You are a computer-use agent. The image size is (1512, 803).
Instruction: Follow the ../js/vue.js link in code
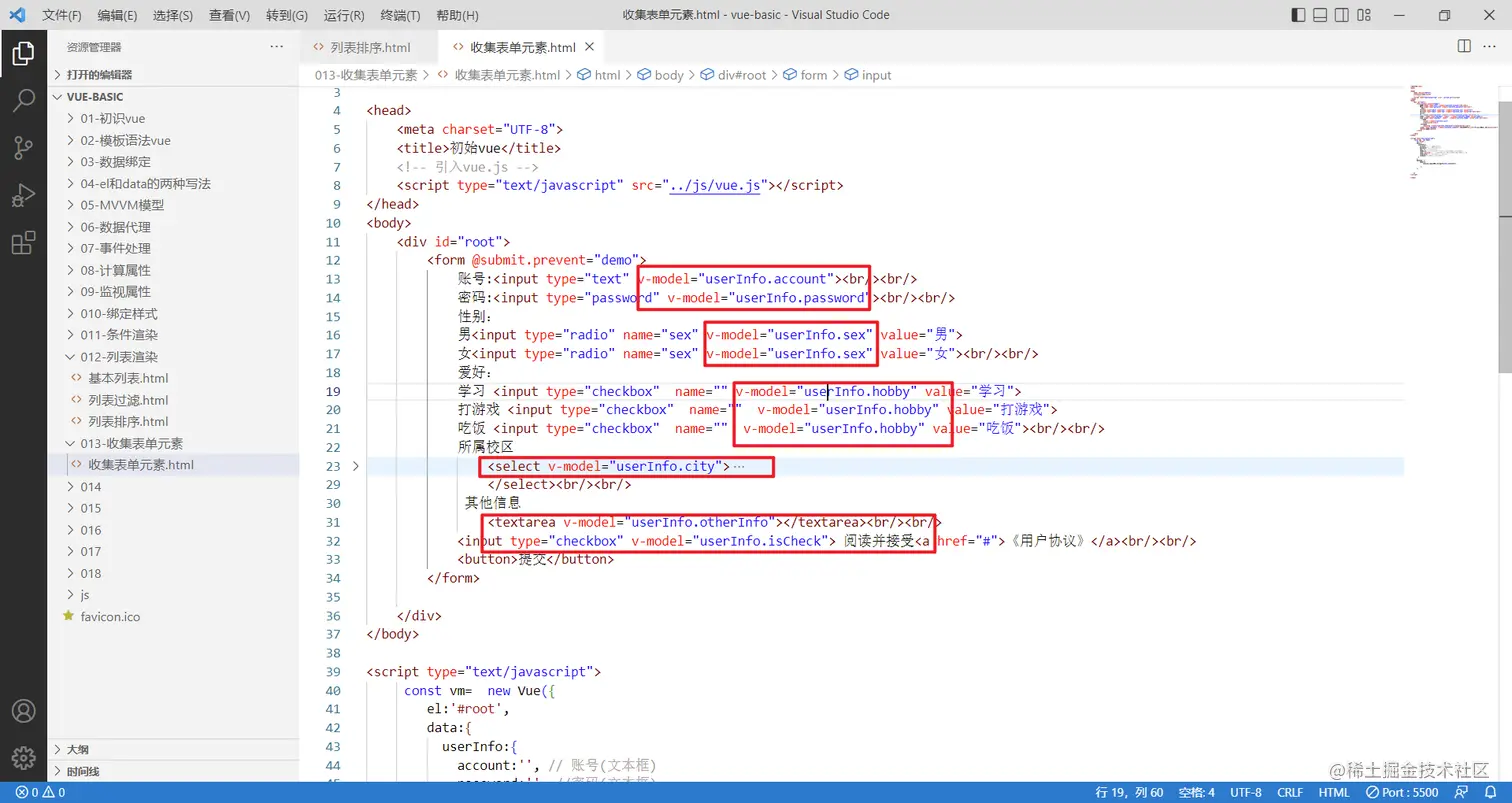point(715,185)
